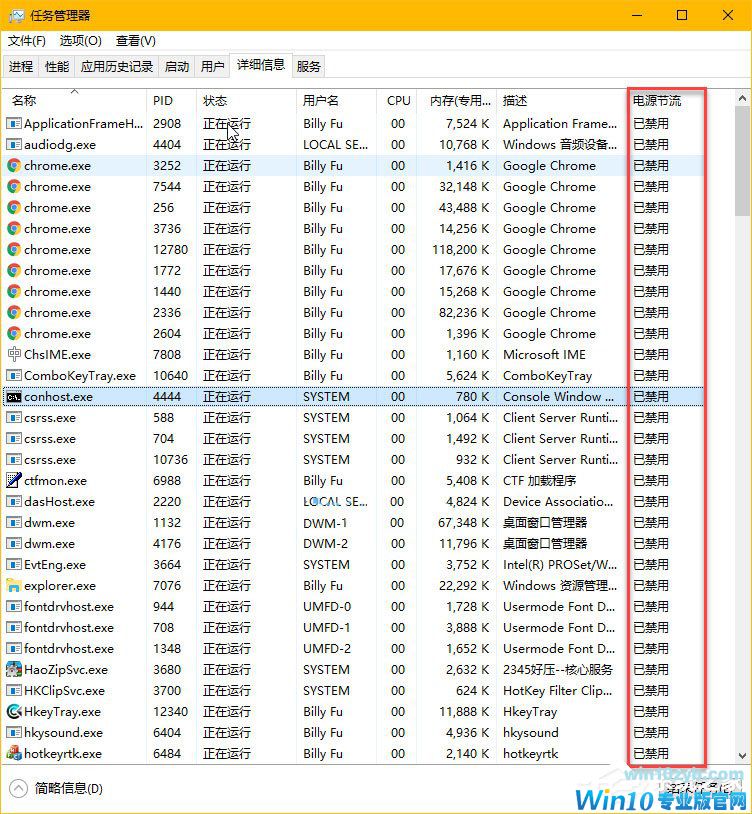The image size is (752, 814).
Task: Click PID 10736 csrss.exe cell
Action: click(170, 459)
